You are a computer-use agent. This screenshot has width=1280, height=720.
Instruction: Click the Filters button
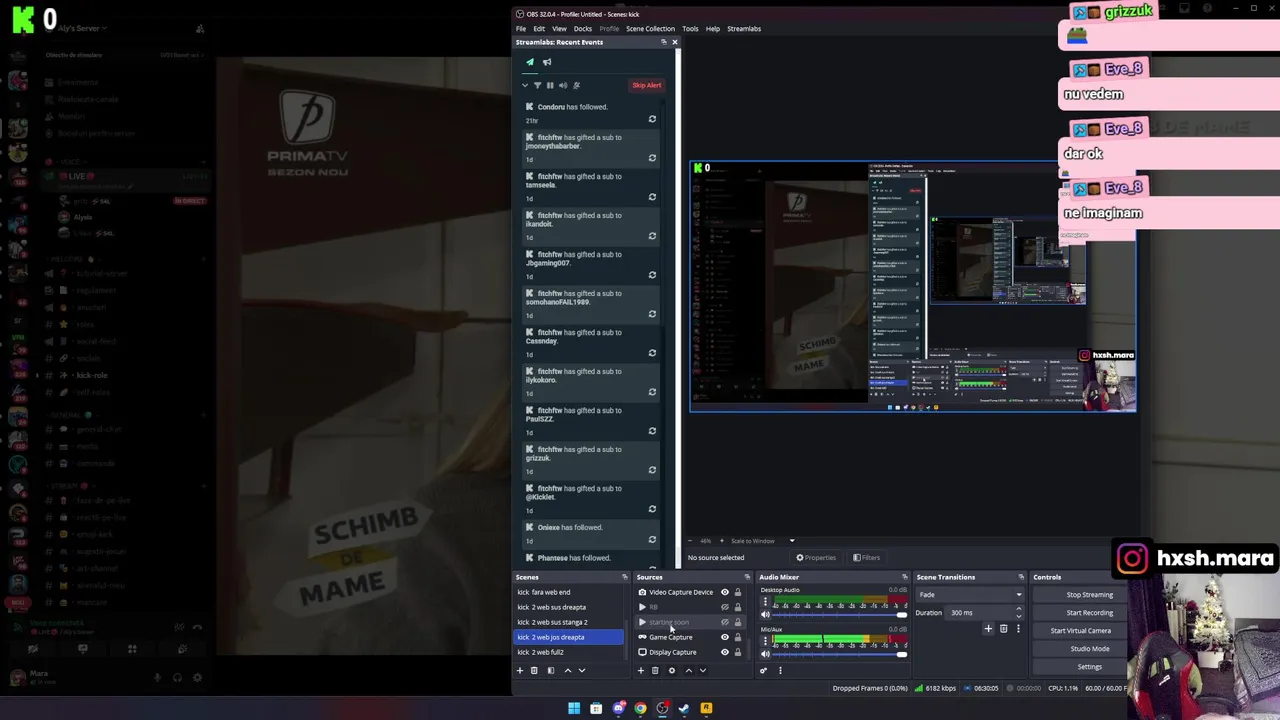click(866, 558)
